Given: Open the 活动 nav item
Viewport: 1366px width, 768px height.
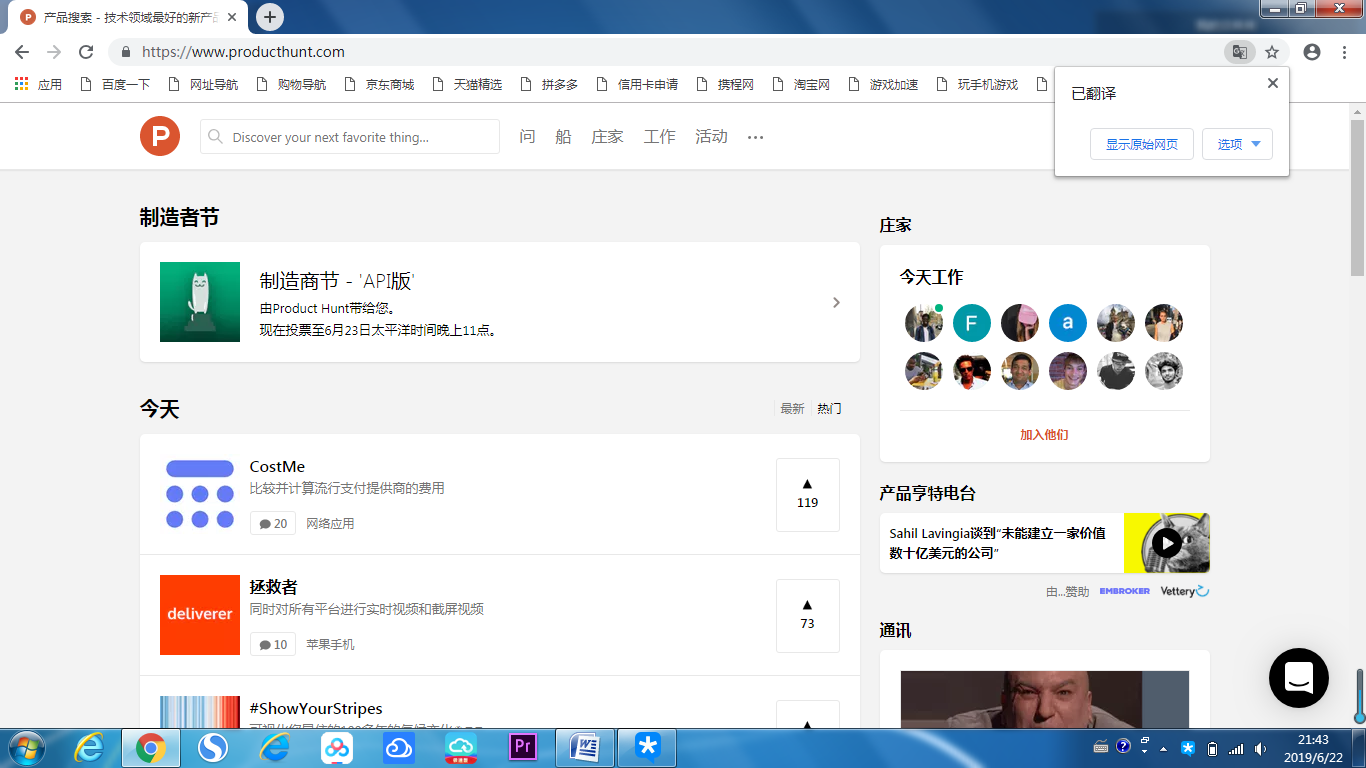Looking at the screenshot, I should (x=711, y=137).
